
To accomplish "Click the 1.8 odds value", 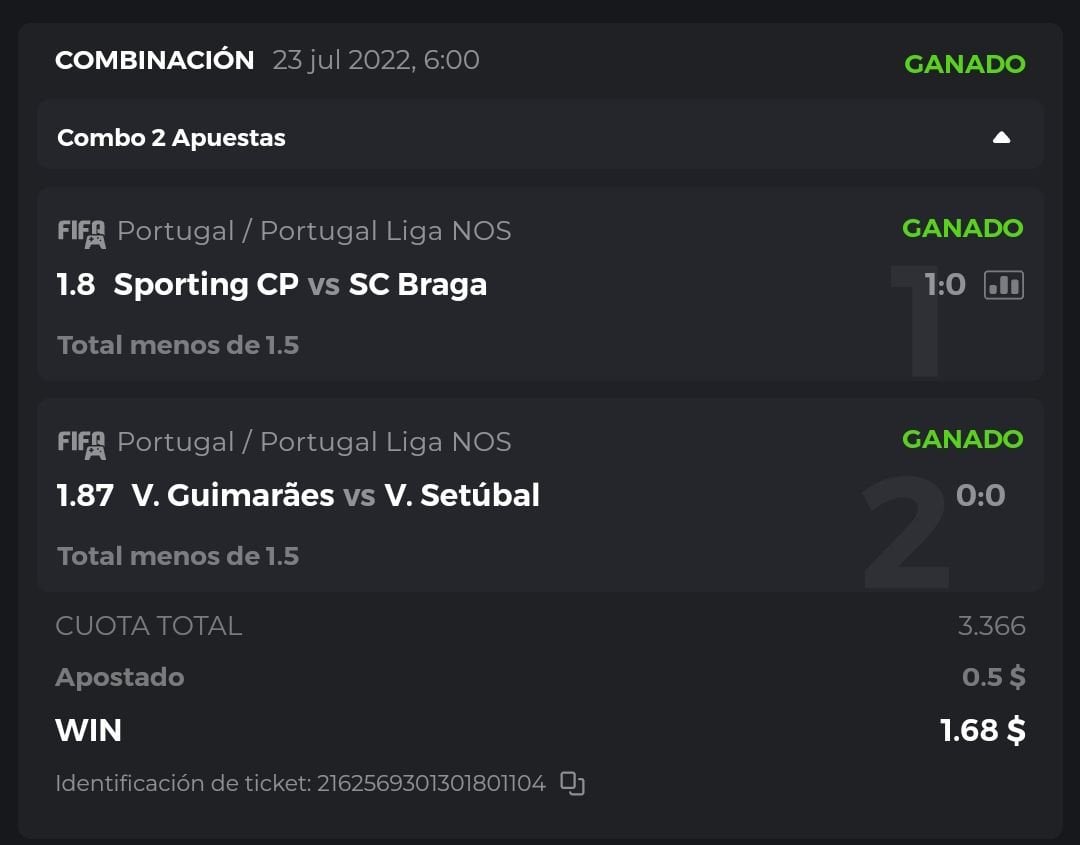I will click(76, 285).
